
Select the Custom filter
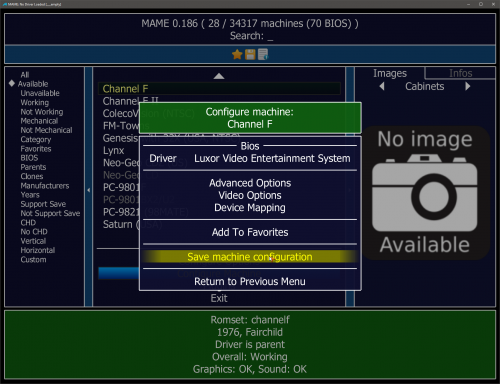(33, 259)
